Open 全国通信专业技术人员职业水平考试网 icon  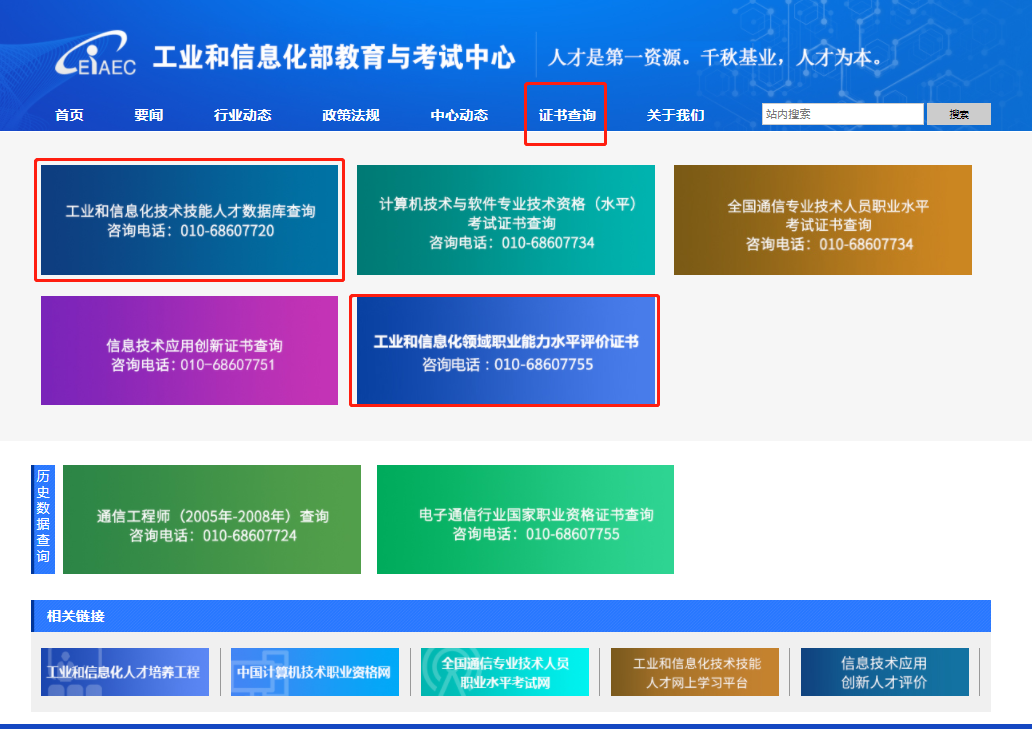click(x=505, y=671)
